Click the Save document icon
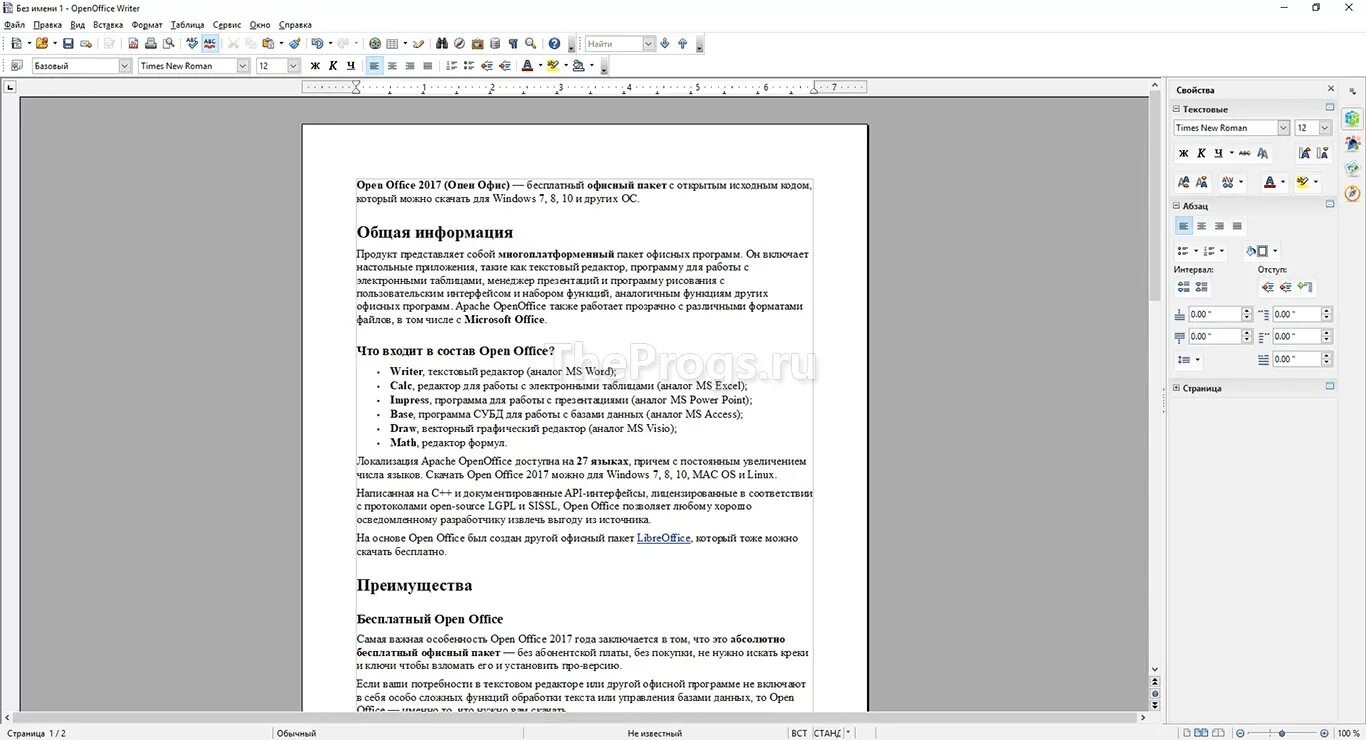This screenshot has height=740, width=1366. coord(68,44)
